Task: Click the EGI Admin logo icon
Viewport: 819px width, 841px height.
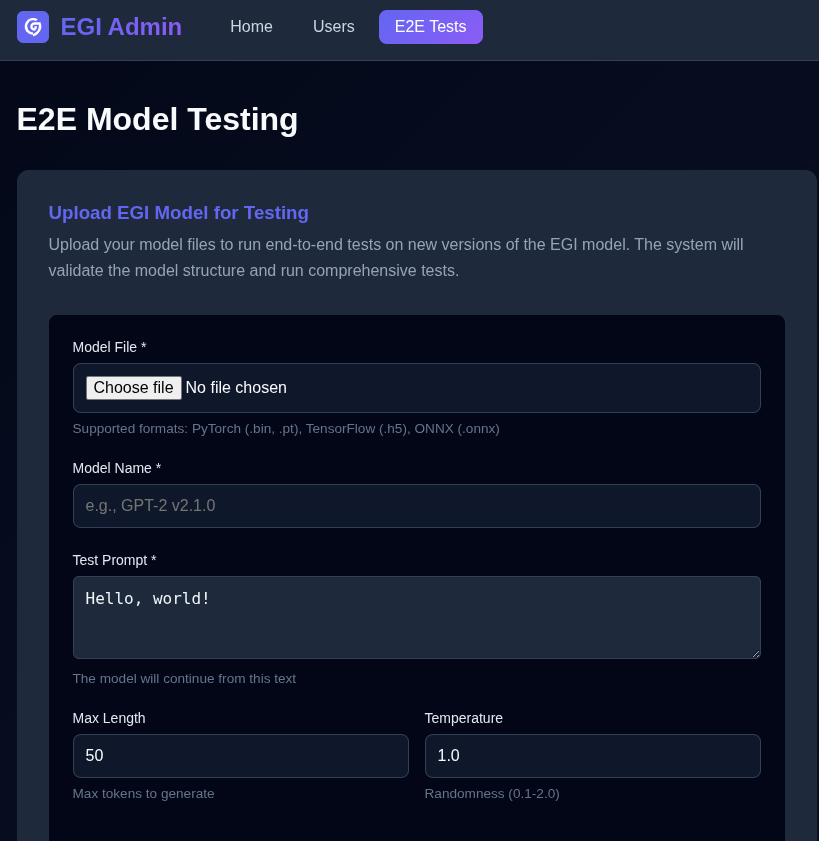Action: [x=33, y=27]
